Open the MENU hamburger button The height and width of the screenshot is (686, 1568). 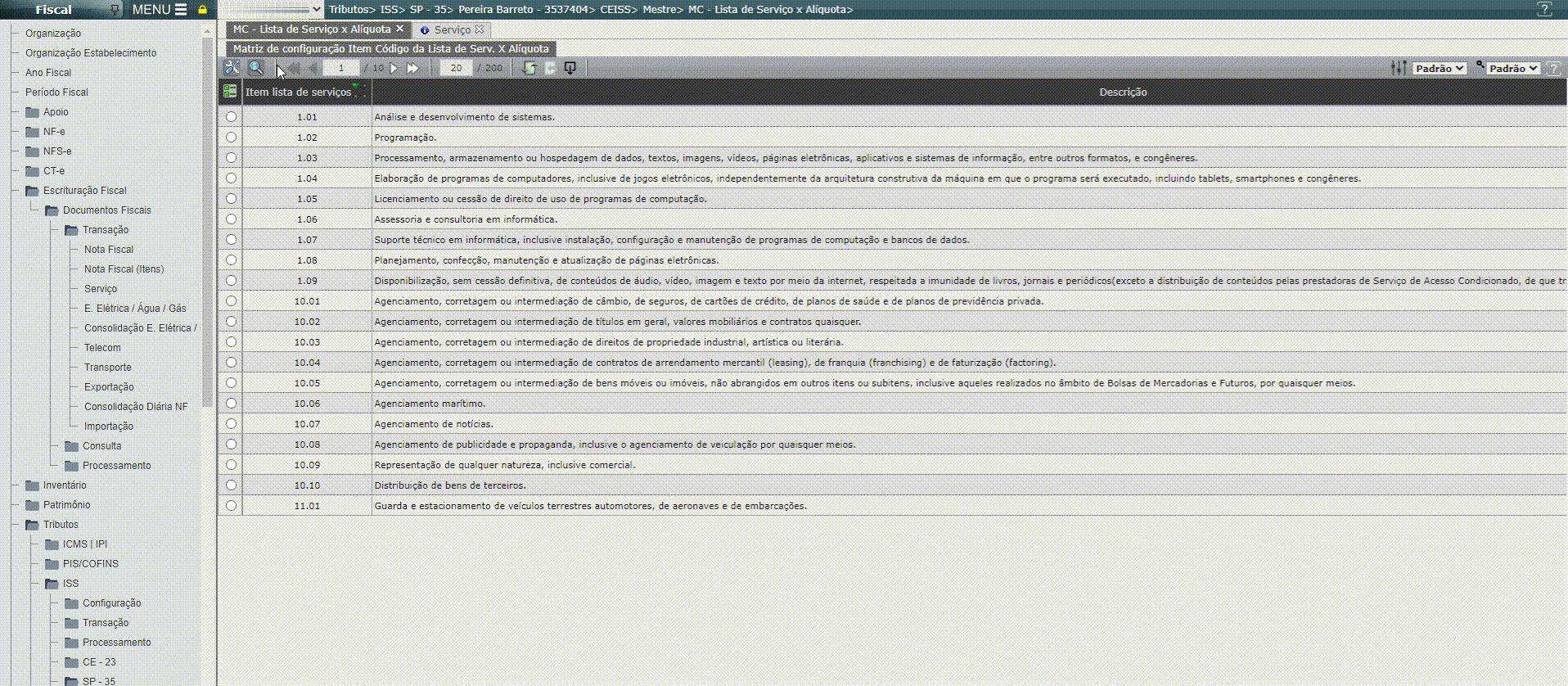pos(160,10)
